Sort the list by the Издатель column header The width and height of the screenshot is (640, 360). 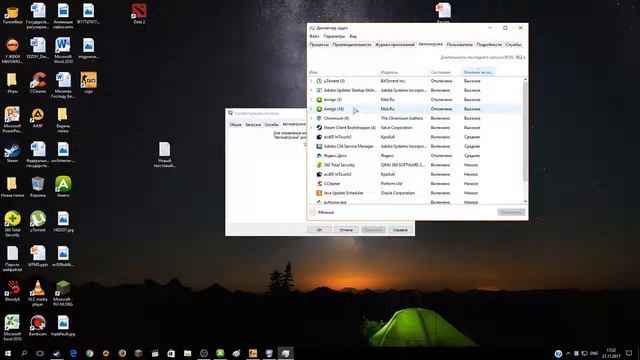click(x=403, y=72)
